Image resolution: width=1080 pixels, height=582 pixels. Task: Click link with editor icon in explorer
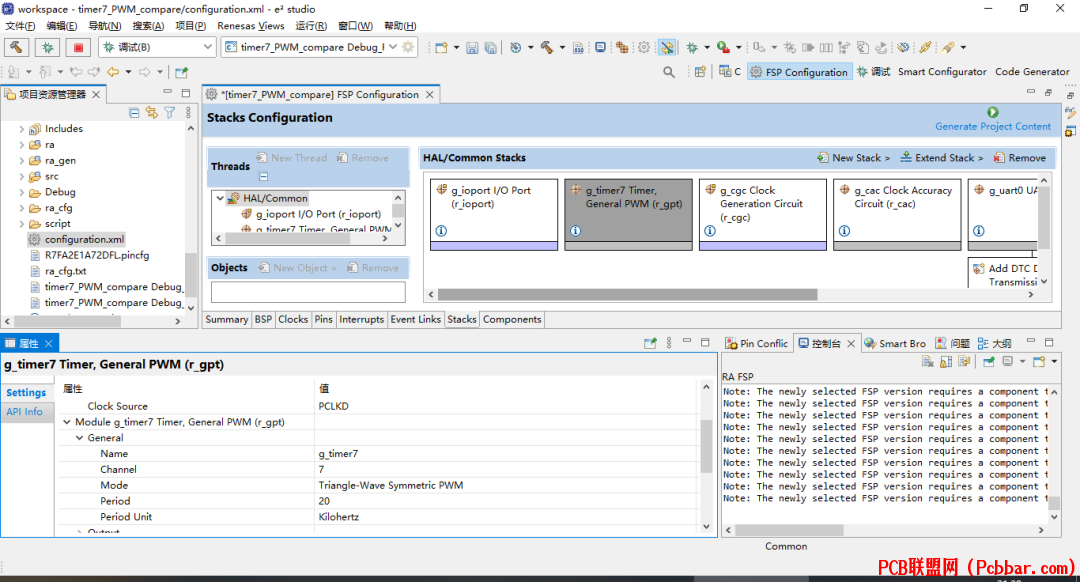(152, 112)
